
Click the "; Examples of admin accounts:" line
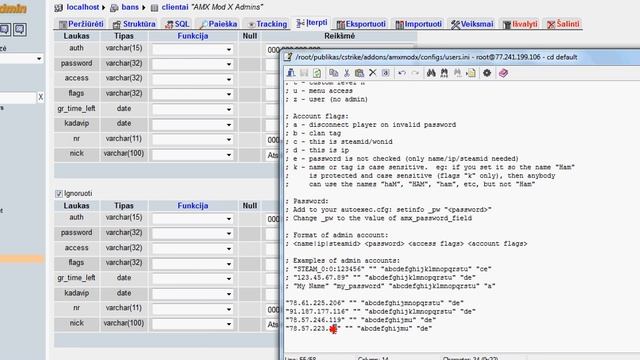pos(342,260)
